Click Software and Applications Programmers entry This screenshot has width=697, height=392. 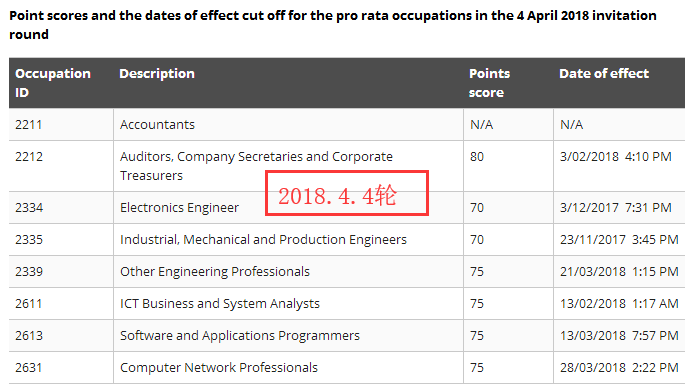pyautogui.click(x=240, y=336)
